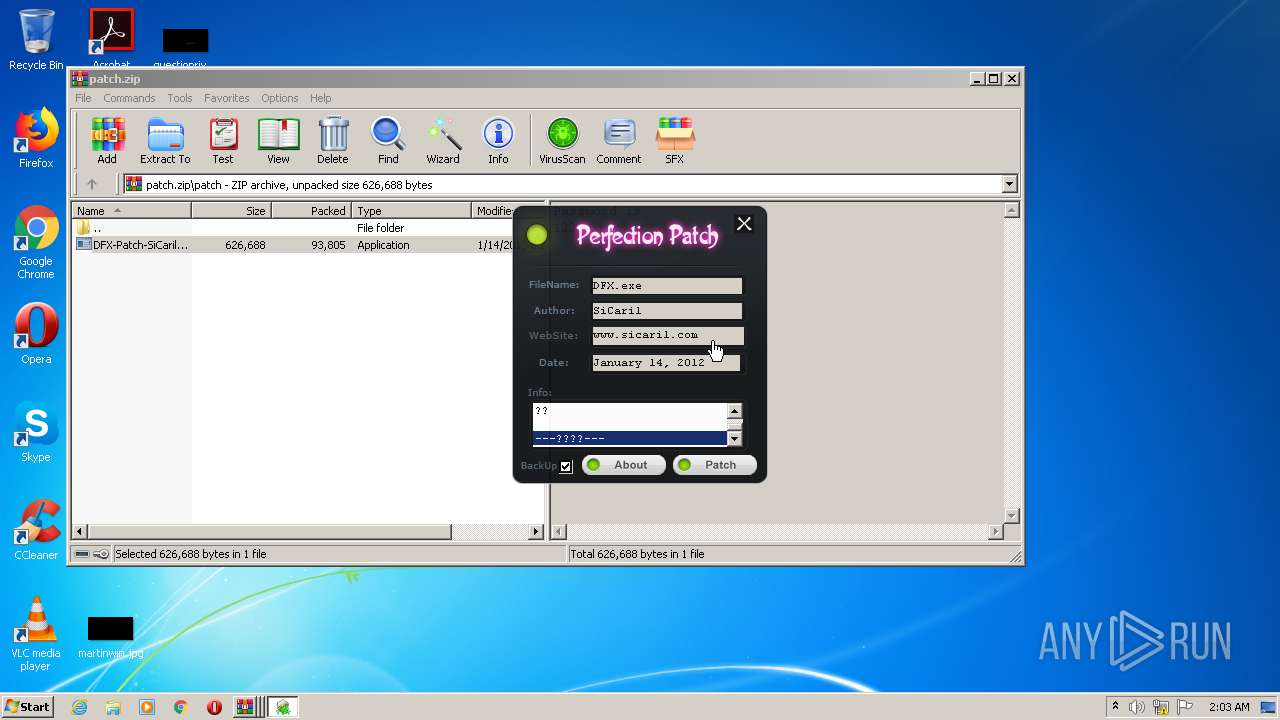Click the Chrome taskbar icon

181,707
